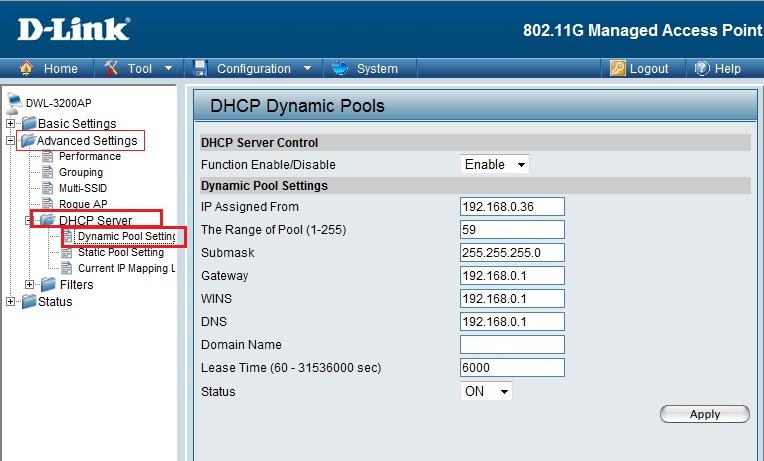Click the Apply button
Viewport: 764px width, 461px height.
(705, 414)
